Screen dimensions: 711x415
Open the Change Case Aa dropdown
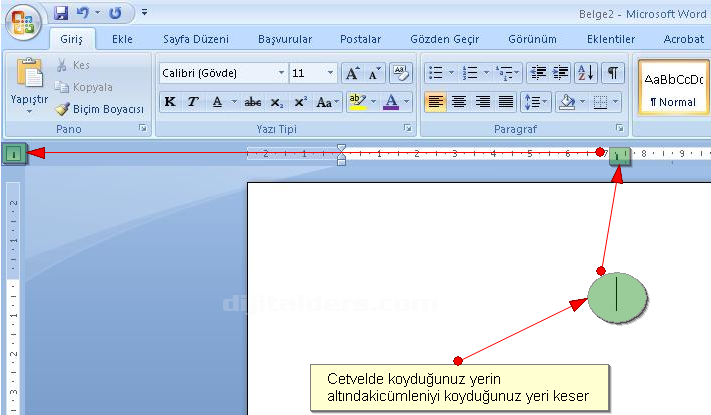327,102
